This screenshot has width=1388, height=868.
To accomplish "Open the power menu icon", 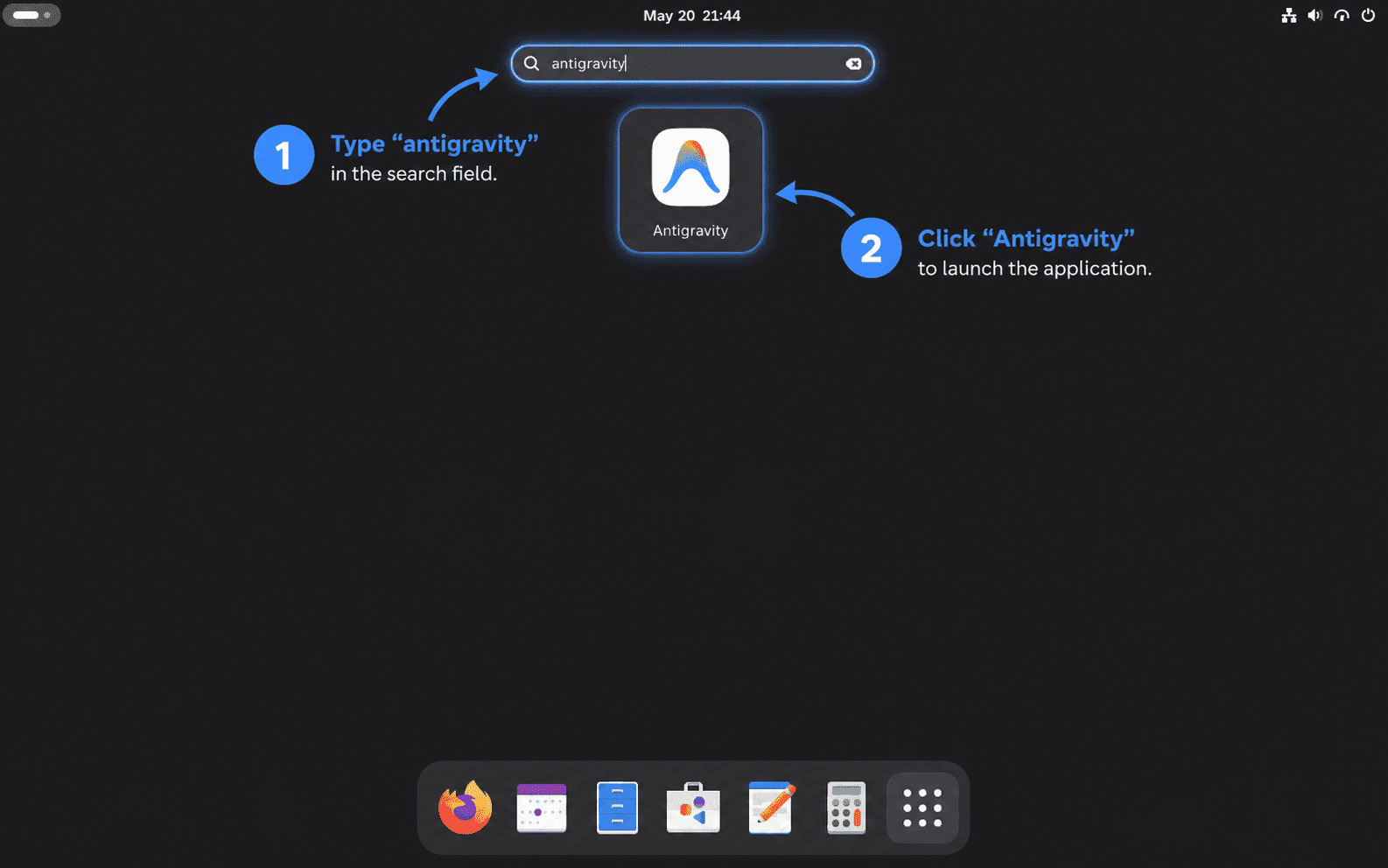I will click(x=1368, y=15).
